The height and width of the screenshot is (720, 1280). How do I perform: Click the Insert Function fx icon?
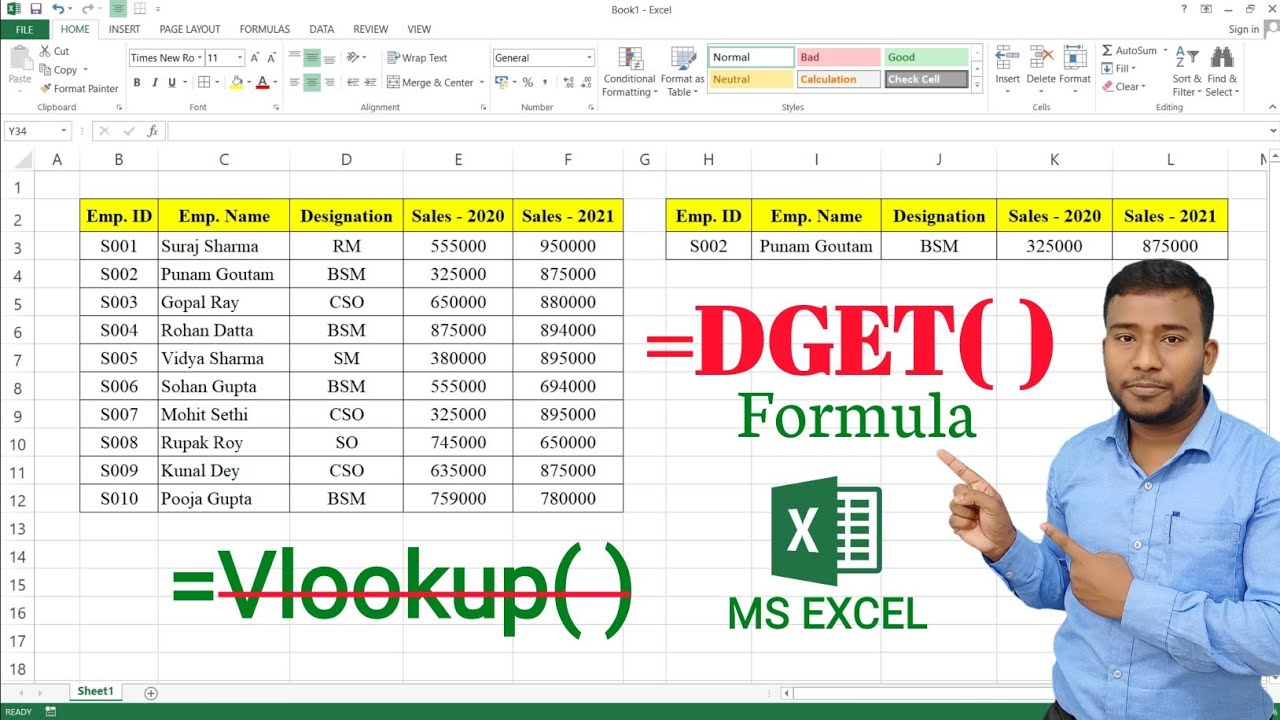pos(152,131)
